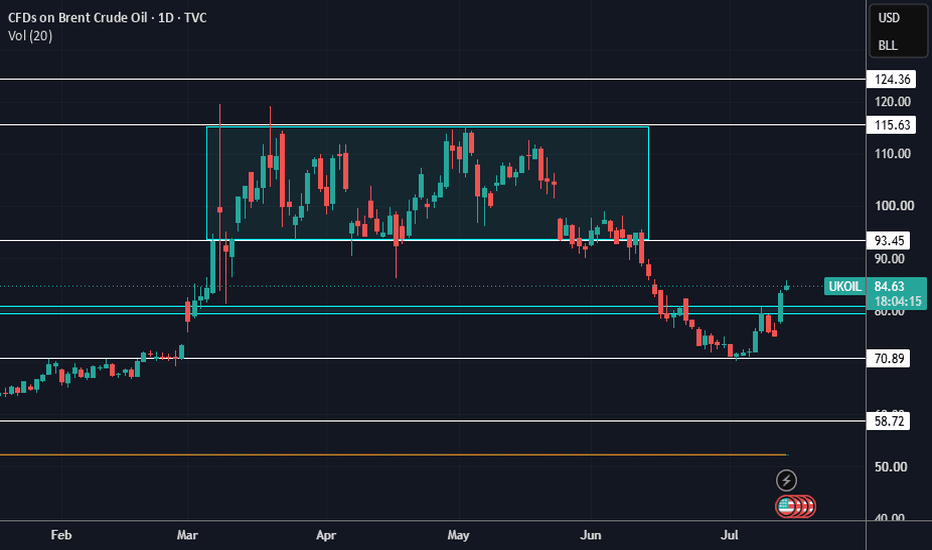Click the Jun label on time axis
This screenshot has width=932, height=550.
pos(590,535)
